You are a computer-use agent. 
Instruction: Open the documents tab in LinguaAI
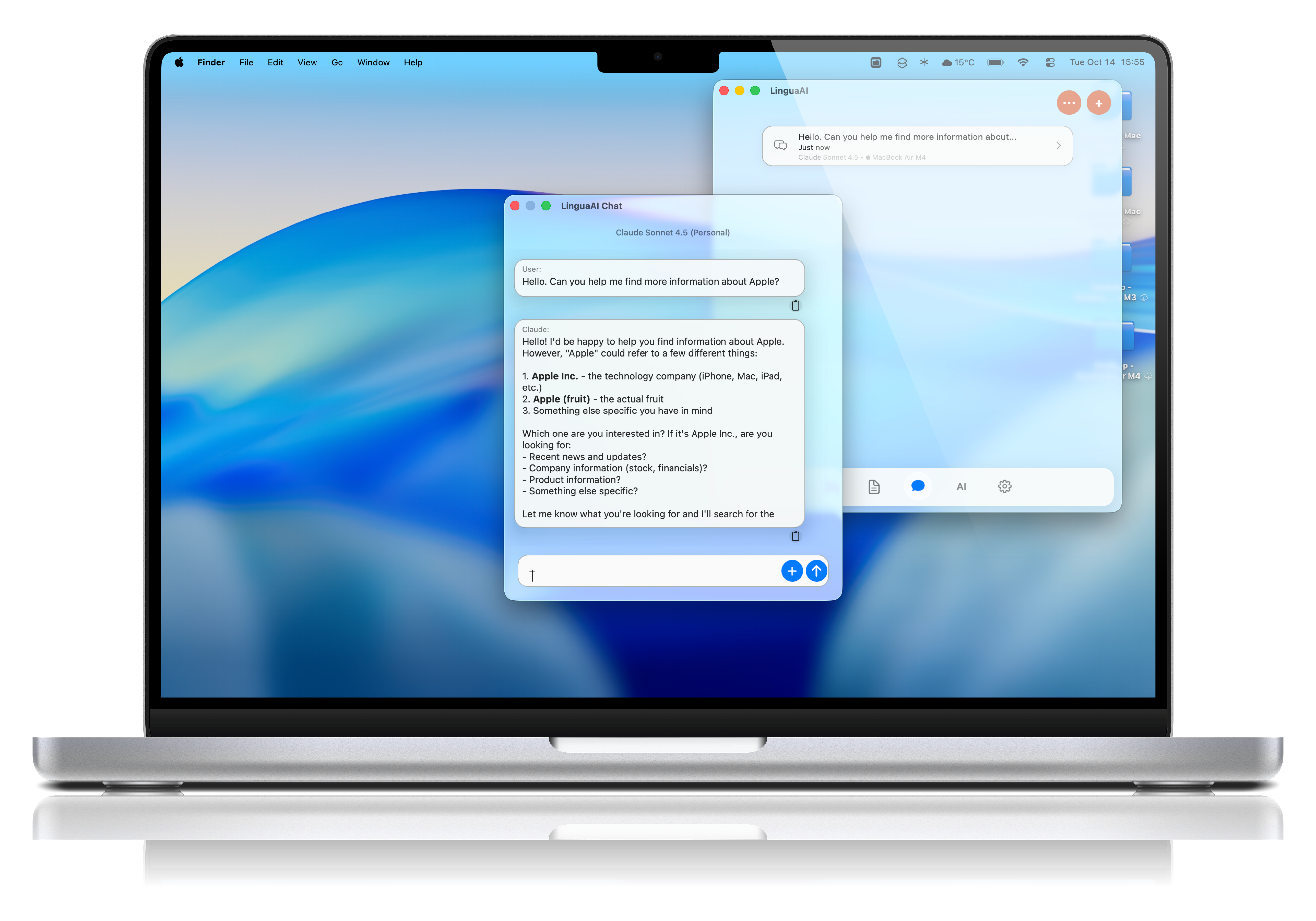pos(873,486)
